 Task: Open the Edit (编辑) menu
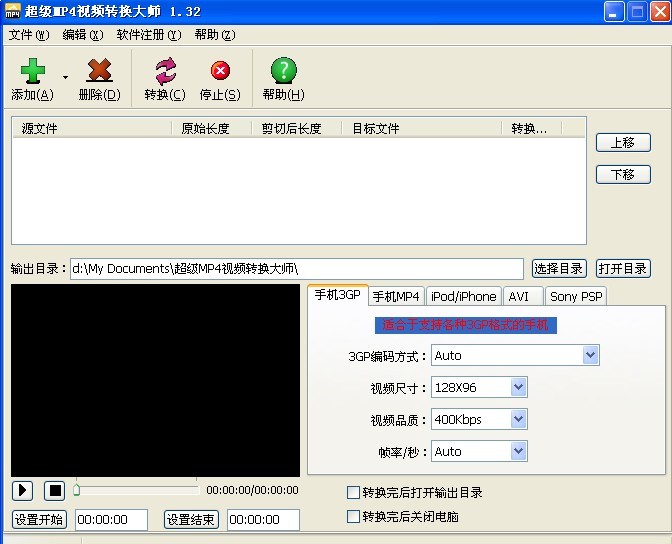pyautogui.click(x=83, y=35)
